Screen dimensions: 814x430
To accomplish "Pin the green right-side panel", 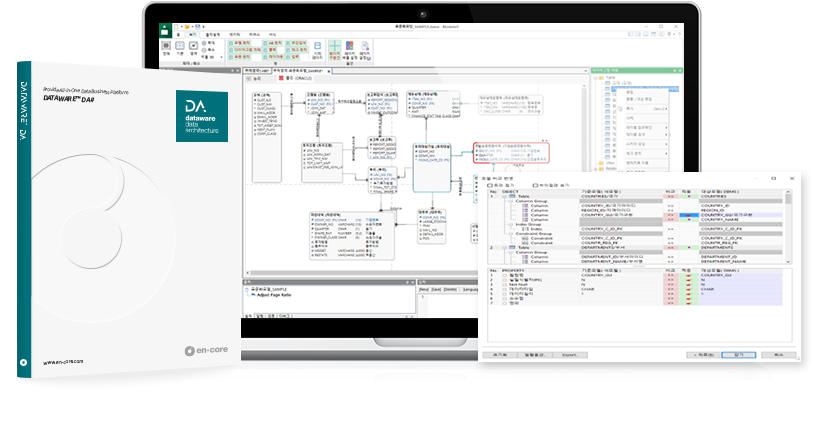I will click(674, 71).
